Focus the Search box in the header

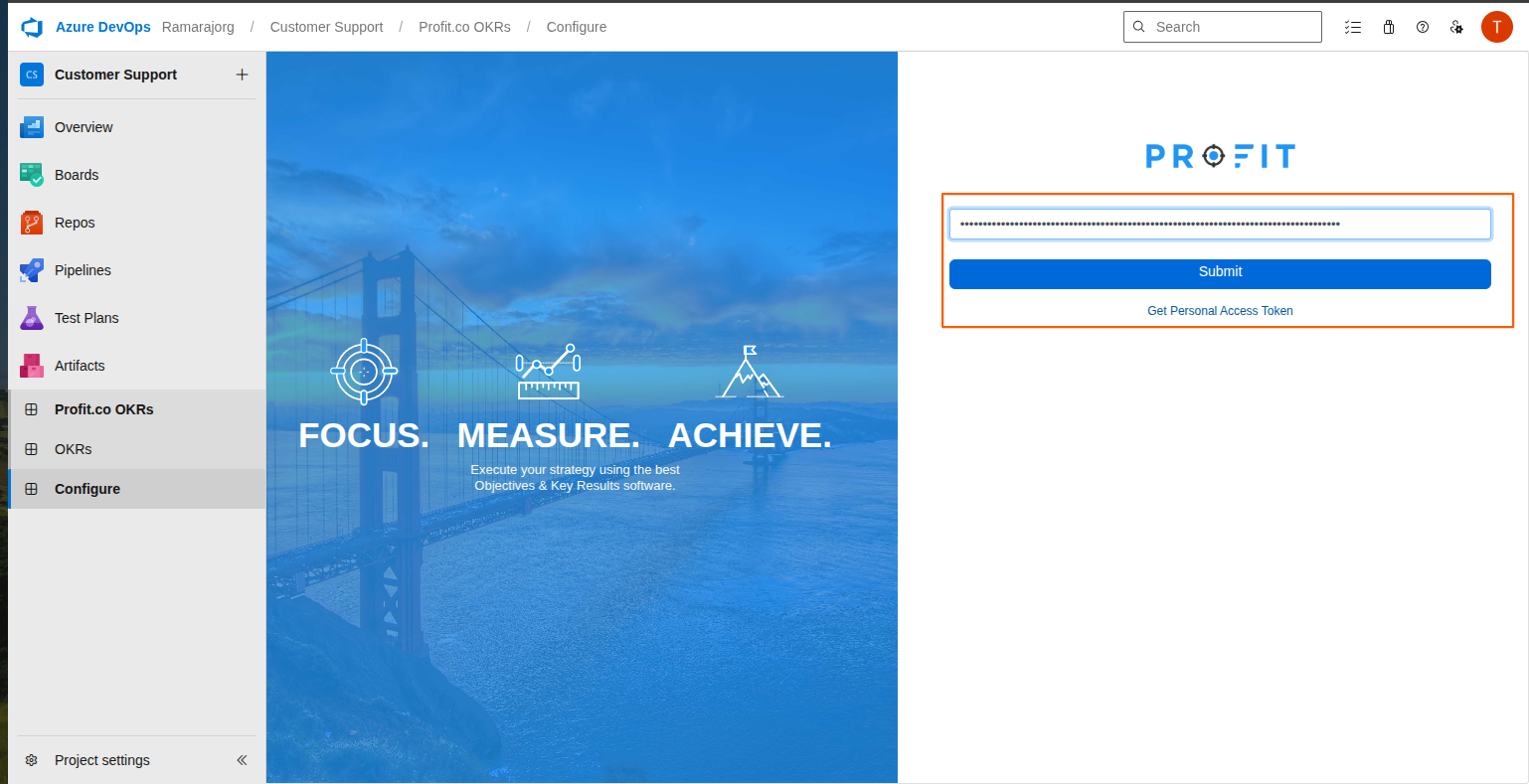coord(1222,27)
